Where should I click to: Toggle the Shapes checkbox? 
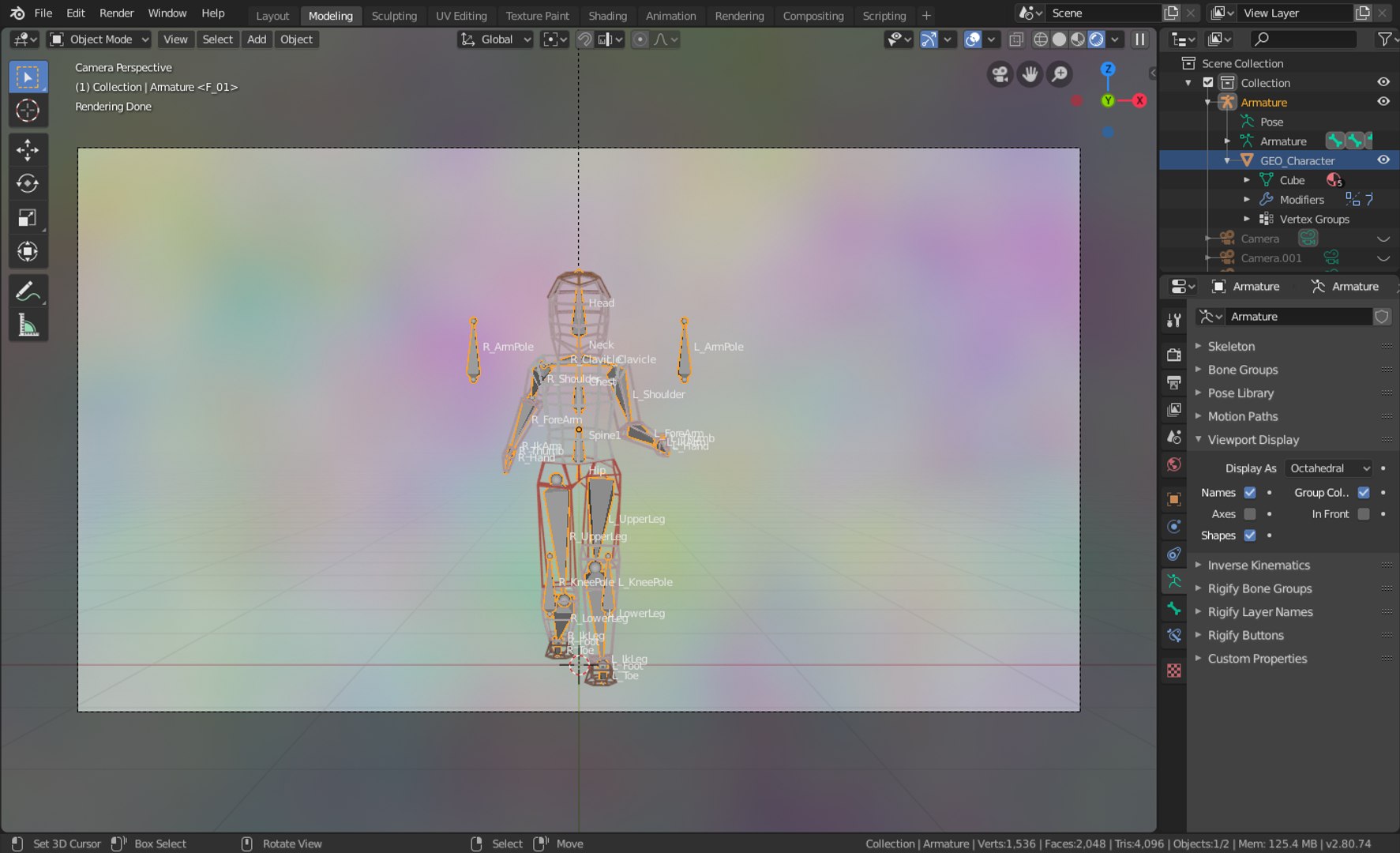click(1249, 535)
